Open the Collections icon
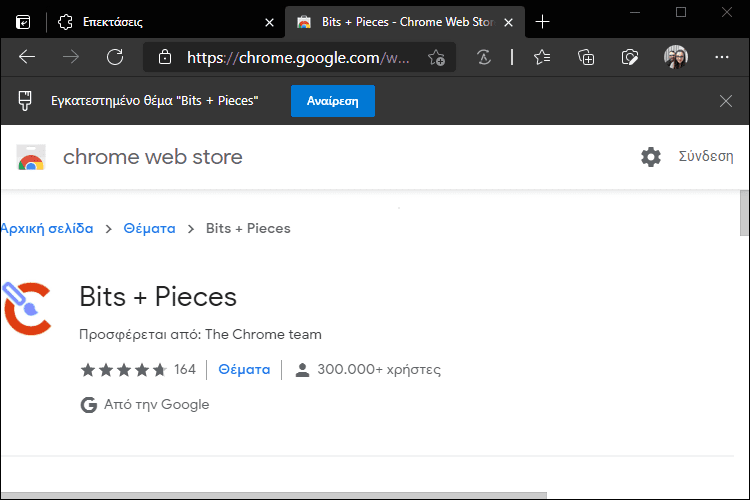 [x=586, y=57]
